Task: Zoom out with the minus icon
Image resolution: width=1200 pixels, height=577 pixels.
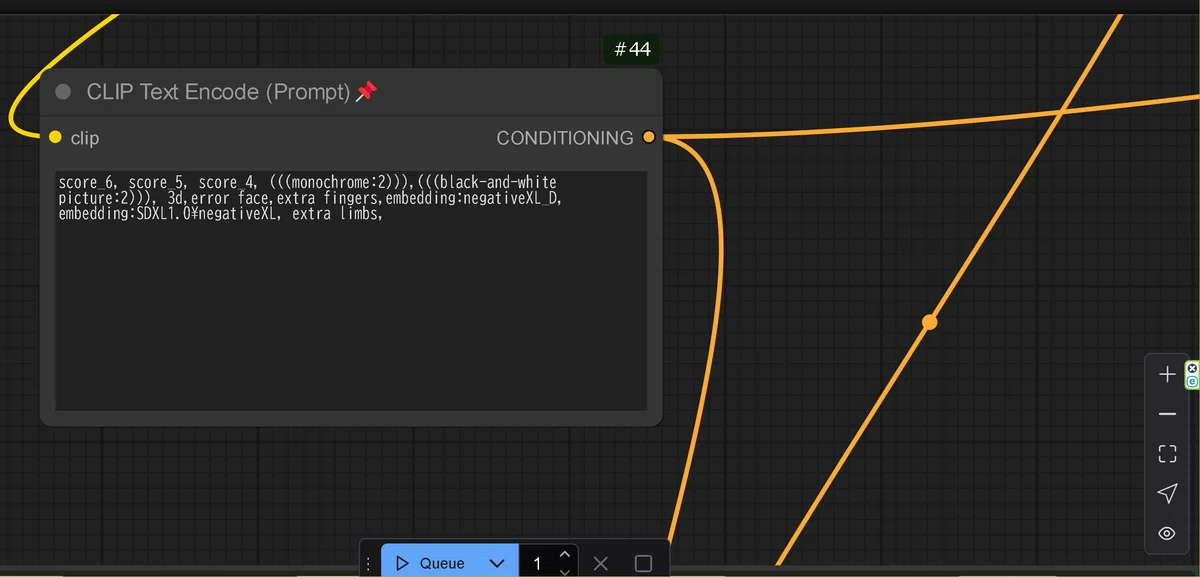Action: [1167, 414]
